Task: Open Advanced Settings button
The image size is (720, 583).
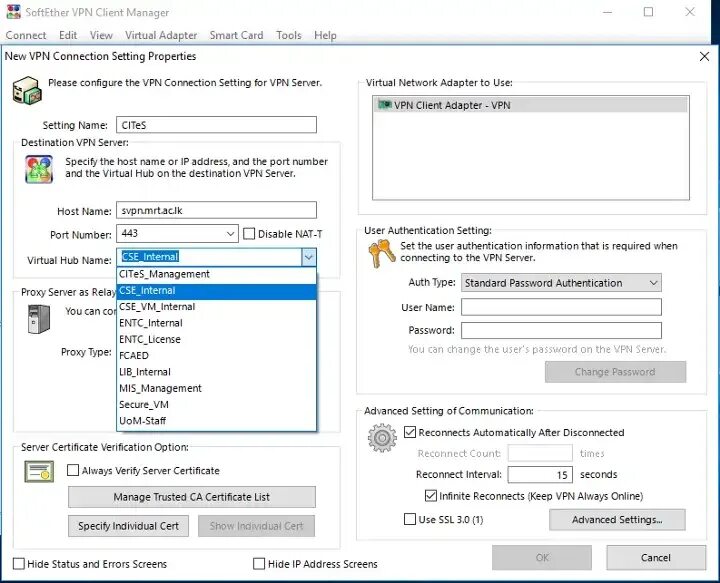Action: [x=617, y=520]
